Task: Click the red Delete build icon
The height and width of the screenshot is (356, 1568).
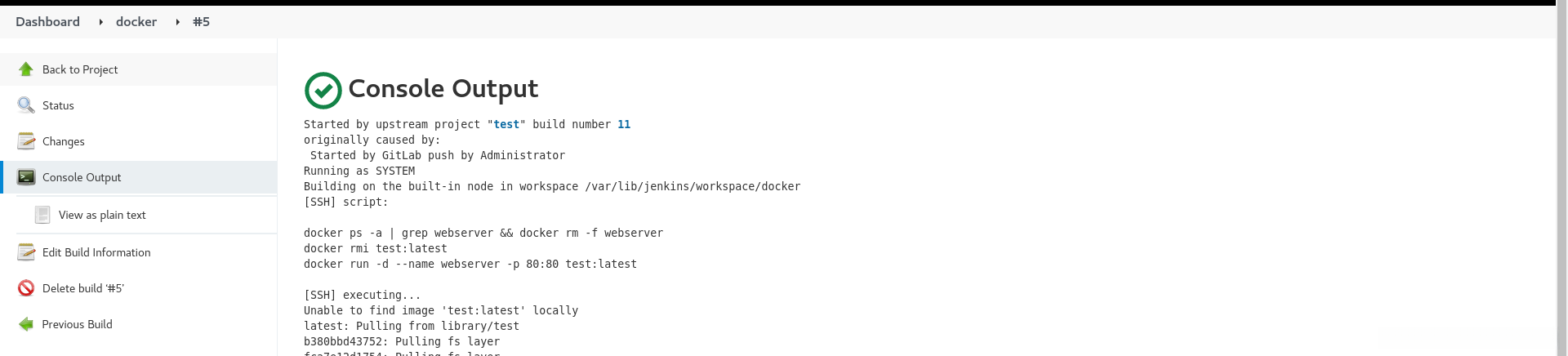Action: pyautogui.click(x=26, y=288)
